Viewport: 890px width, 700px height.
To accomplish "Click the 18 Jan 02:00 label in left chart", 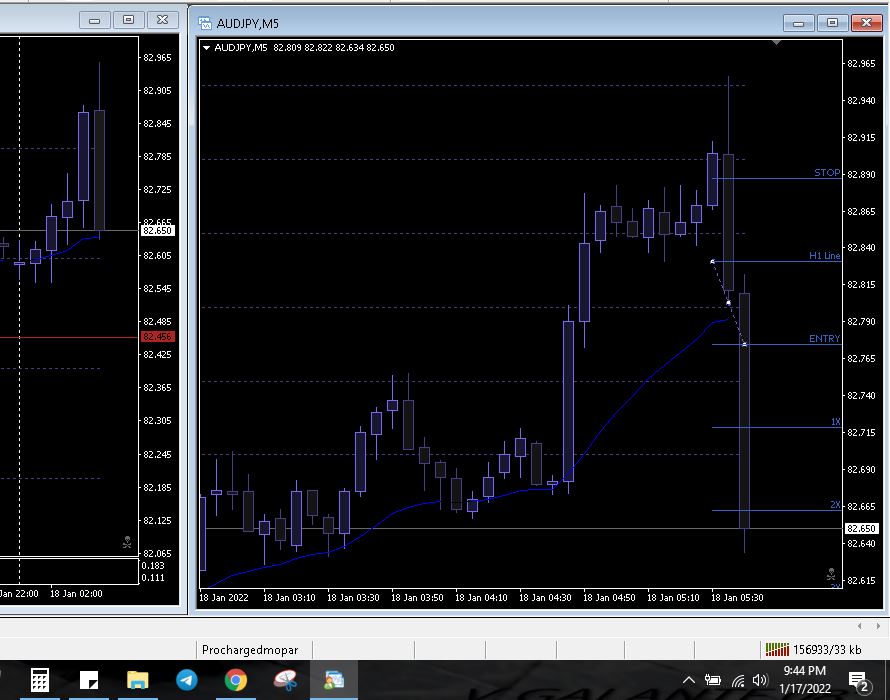I will click(x=76, y=593).
